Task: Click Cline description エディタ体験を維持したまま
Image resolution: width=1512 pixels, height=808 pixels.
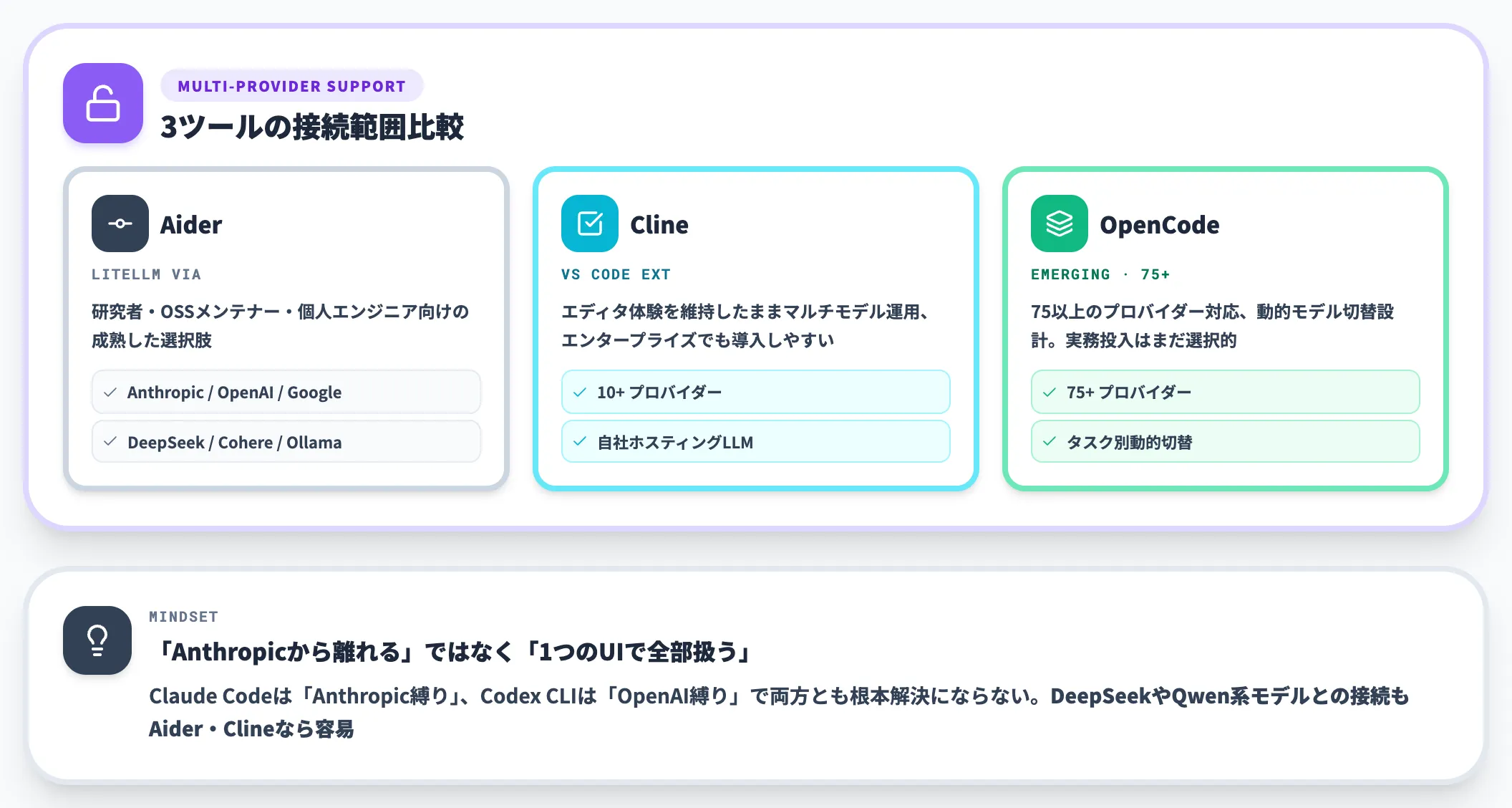Action: tap(746, 326)
